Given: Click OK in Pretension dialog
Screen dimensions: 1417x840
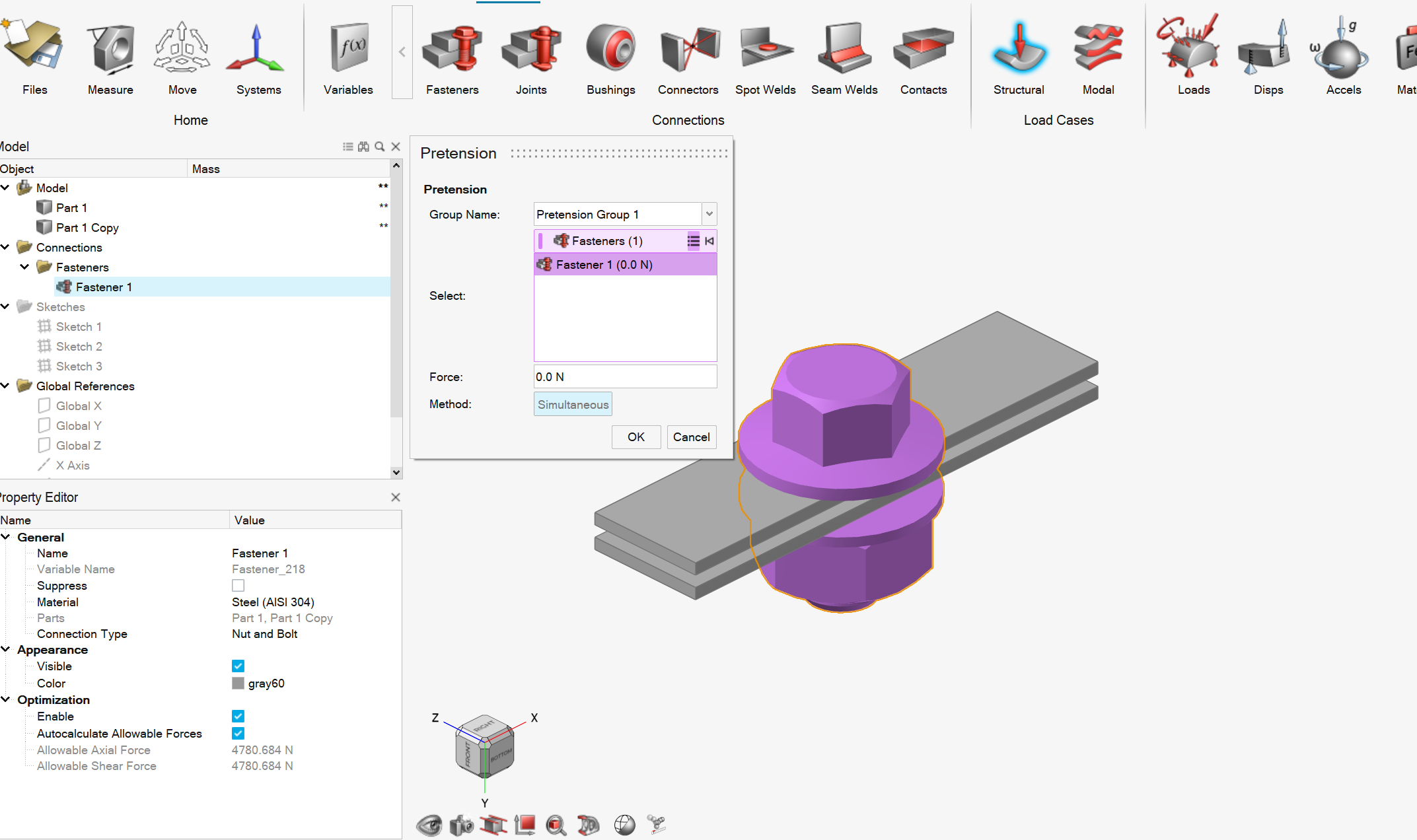Looking at the screenshot, I should [636, 437].
